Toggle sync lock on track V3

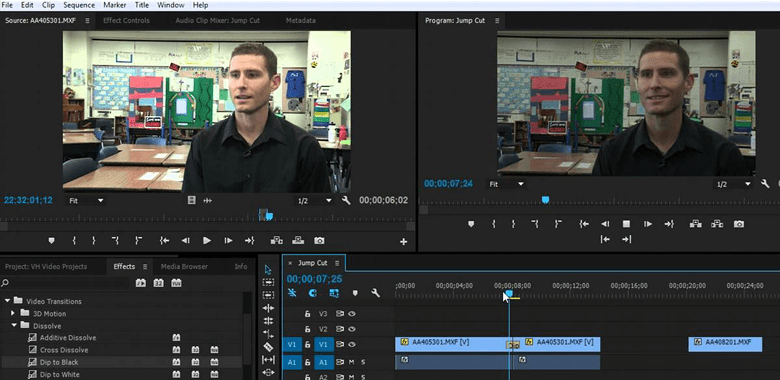(340, 314)
